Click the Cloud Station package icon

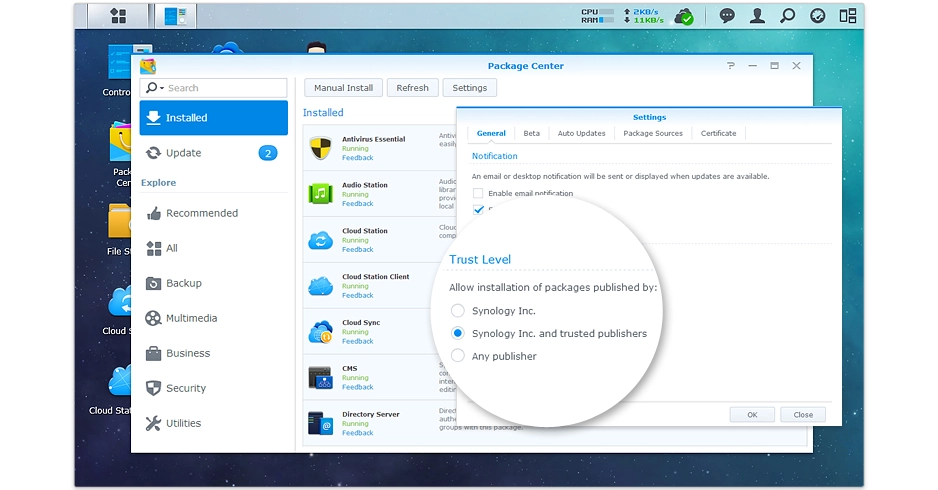[x=321, y=240]
